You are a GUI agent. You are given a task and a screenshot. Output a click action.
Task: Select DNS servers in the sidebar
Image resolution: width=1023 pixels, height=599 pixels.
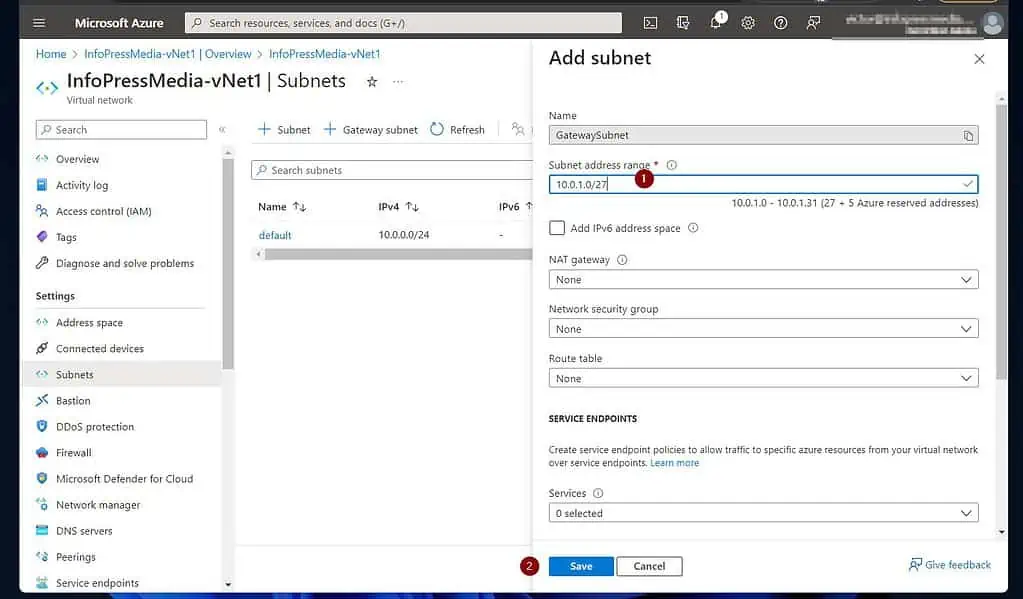pyautogui.click(x=86, y=530)
